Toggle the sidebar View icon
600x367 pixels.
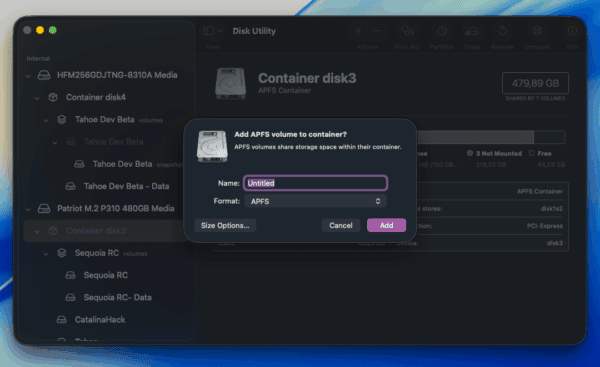tap(209, 31)
